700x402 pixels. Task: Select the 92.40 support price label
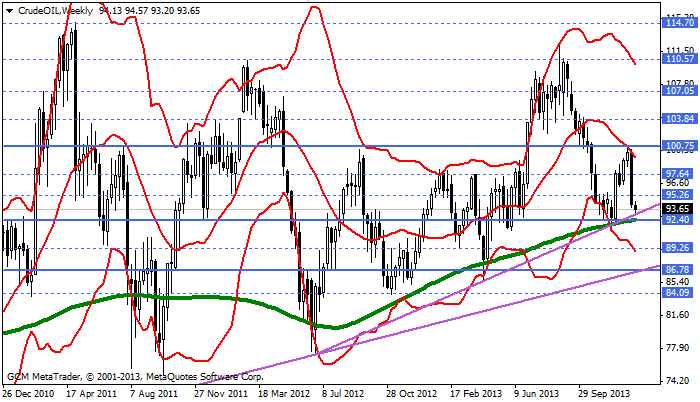coord(679,220)
